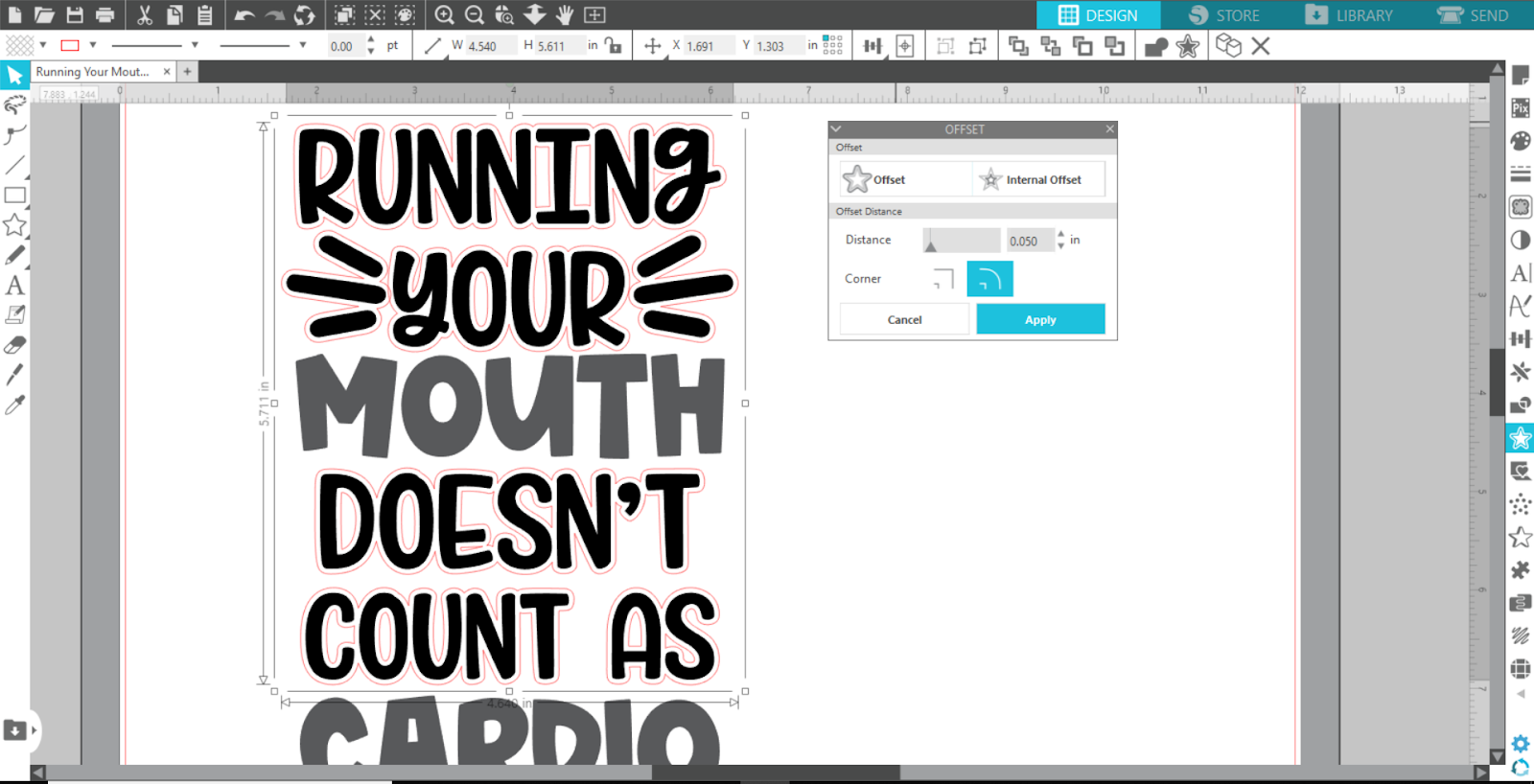Open the second line style dropdown
Screen dimensions: 1534x784
click(x=303, y=45)
